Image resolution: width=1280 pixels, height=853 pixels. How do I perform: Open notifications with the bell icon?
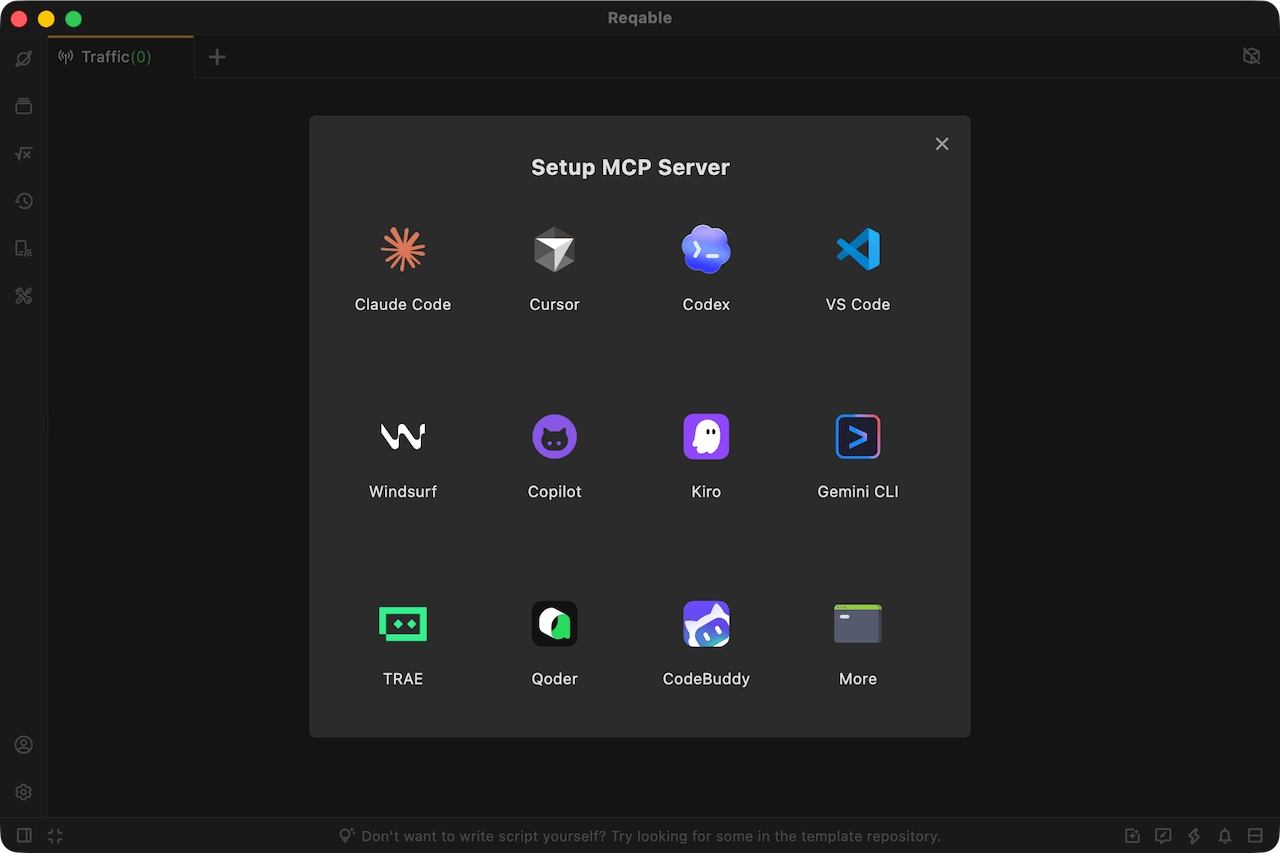pyautogui.click(x=1225, y=836)
